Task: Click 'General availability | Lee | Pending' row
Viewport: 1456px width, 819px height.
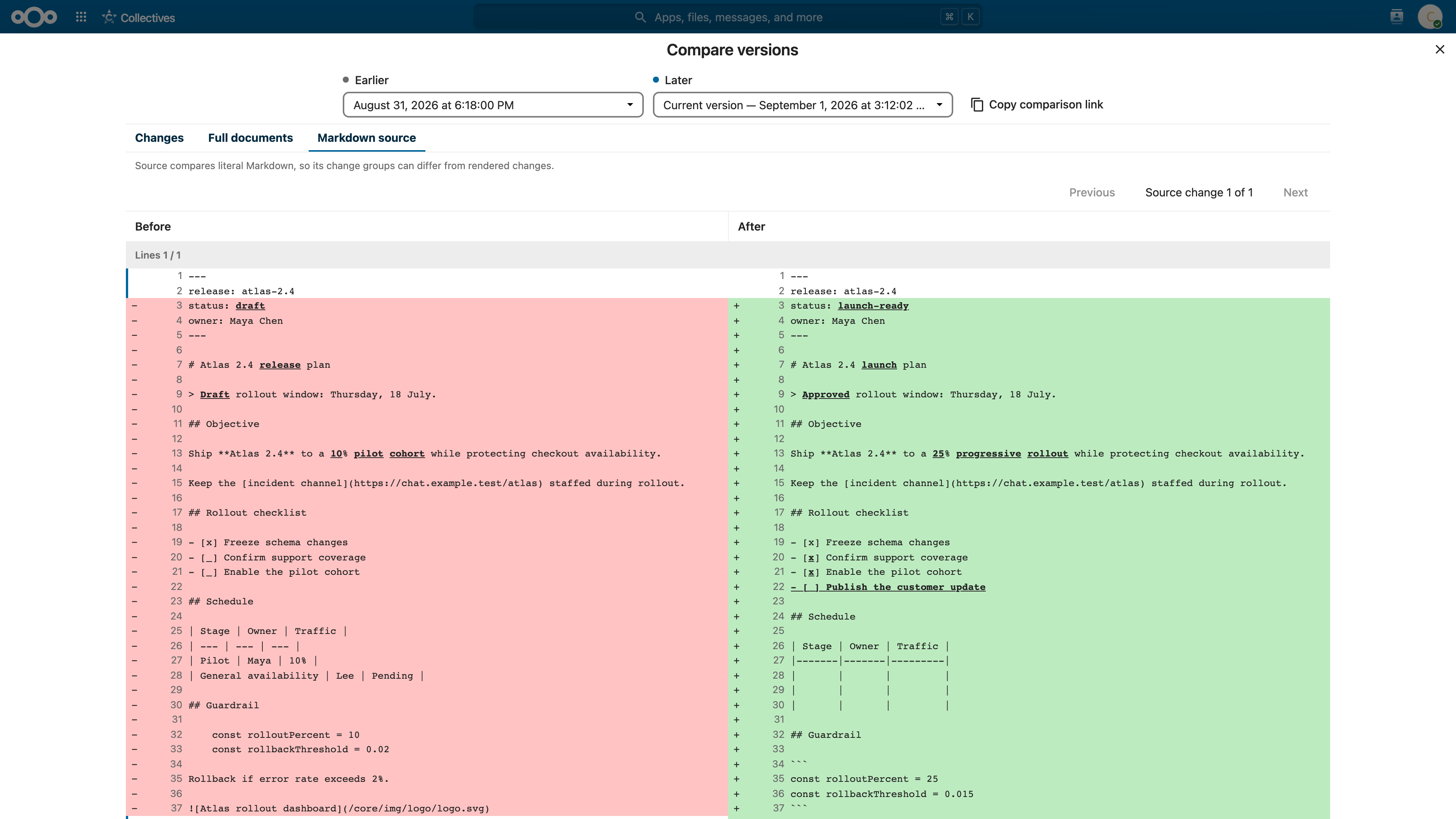Action: tap(306, 676)
